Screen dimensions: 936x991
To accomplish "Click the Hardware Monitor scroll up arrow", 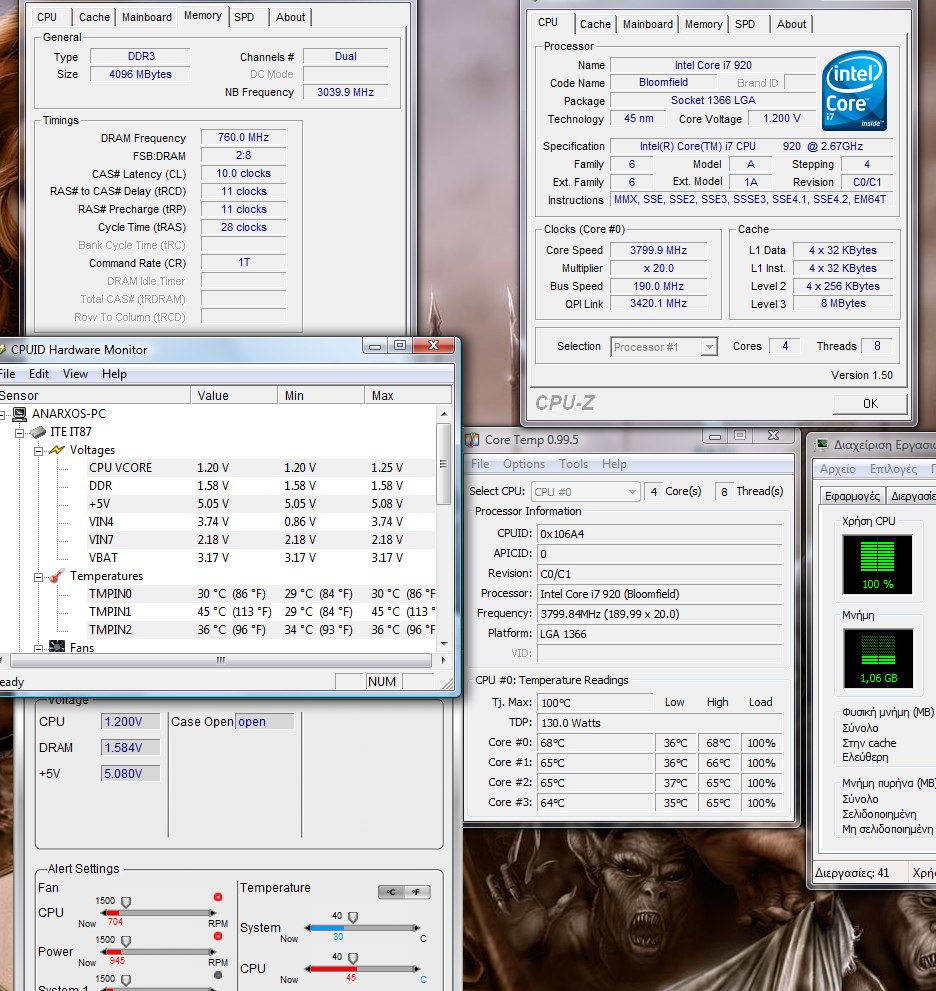I will pos(444,414).
